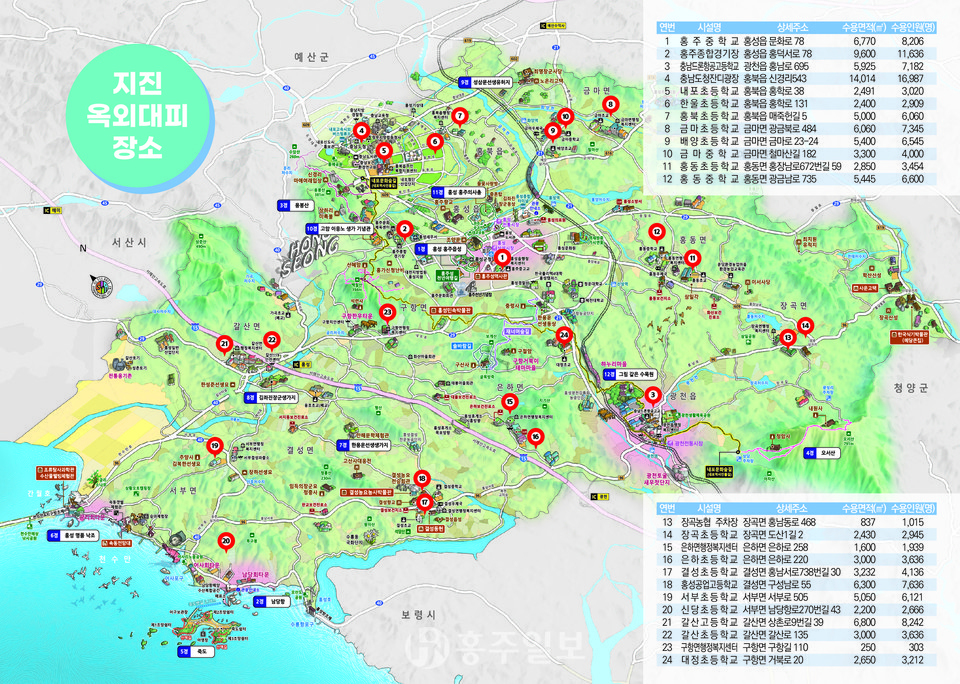Select red pin number 23
Screen dimensions: 960x684
point(387,311)
